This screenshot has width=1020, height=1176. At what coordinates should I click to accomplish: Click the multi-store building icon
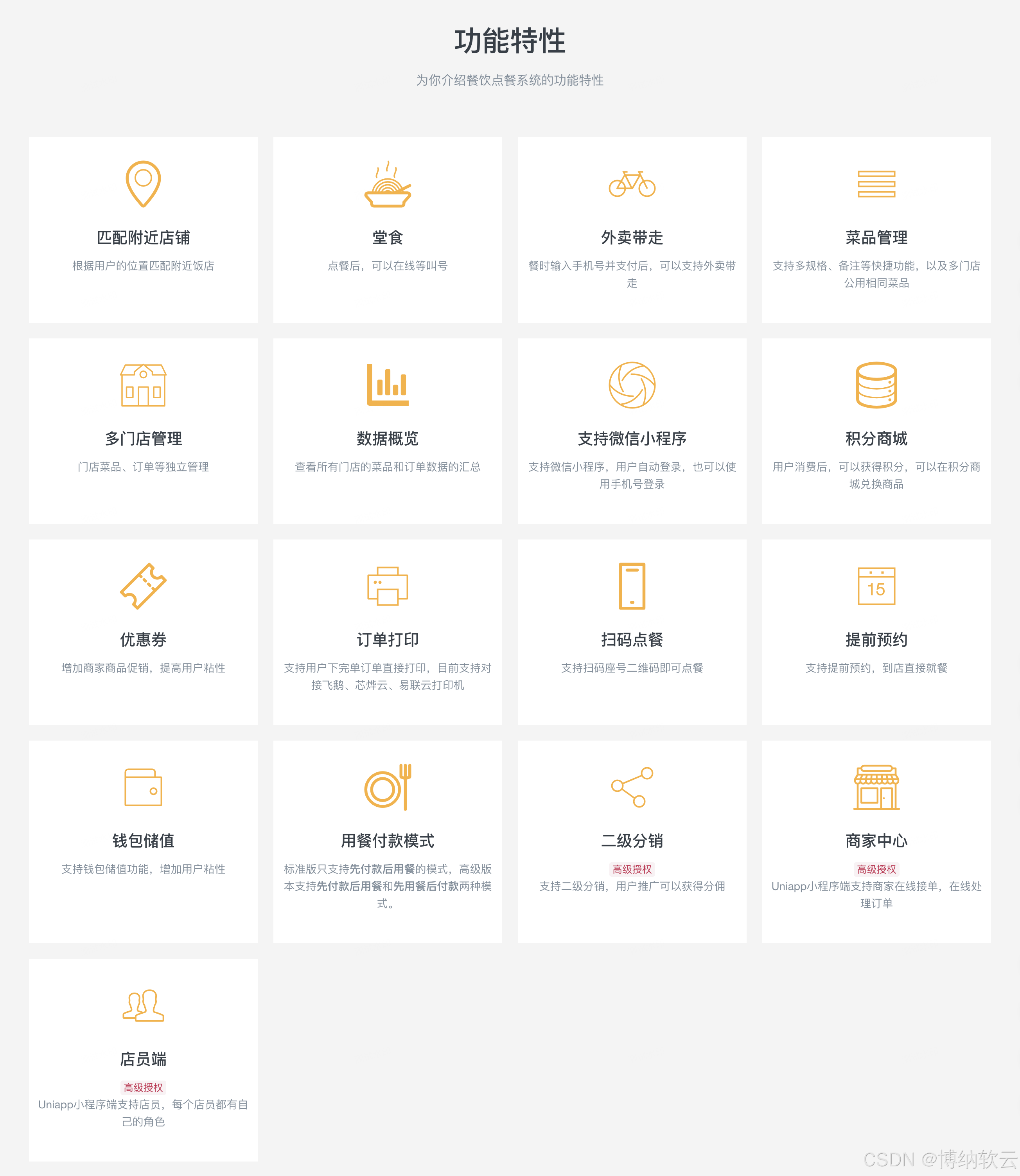click(x=143, y=385)
